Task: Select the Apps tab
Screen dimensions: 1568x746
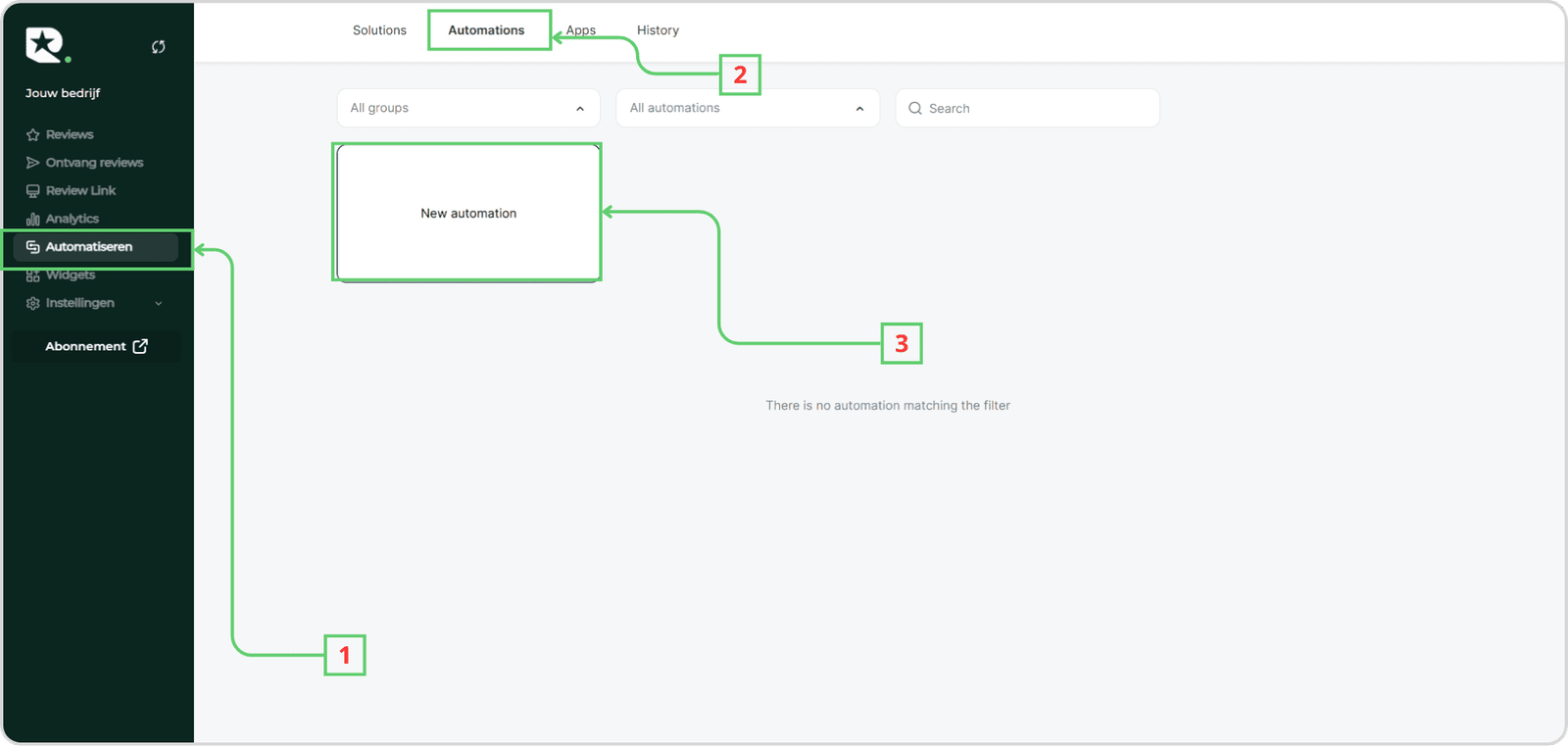Action: (582, 30)
